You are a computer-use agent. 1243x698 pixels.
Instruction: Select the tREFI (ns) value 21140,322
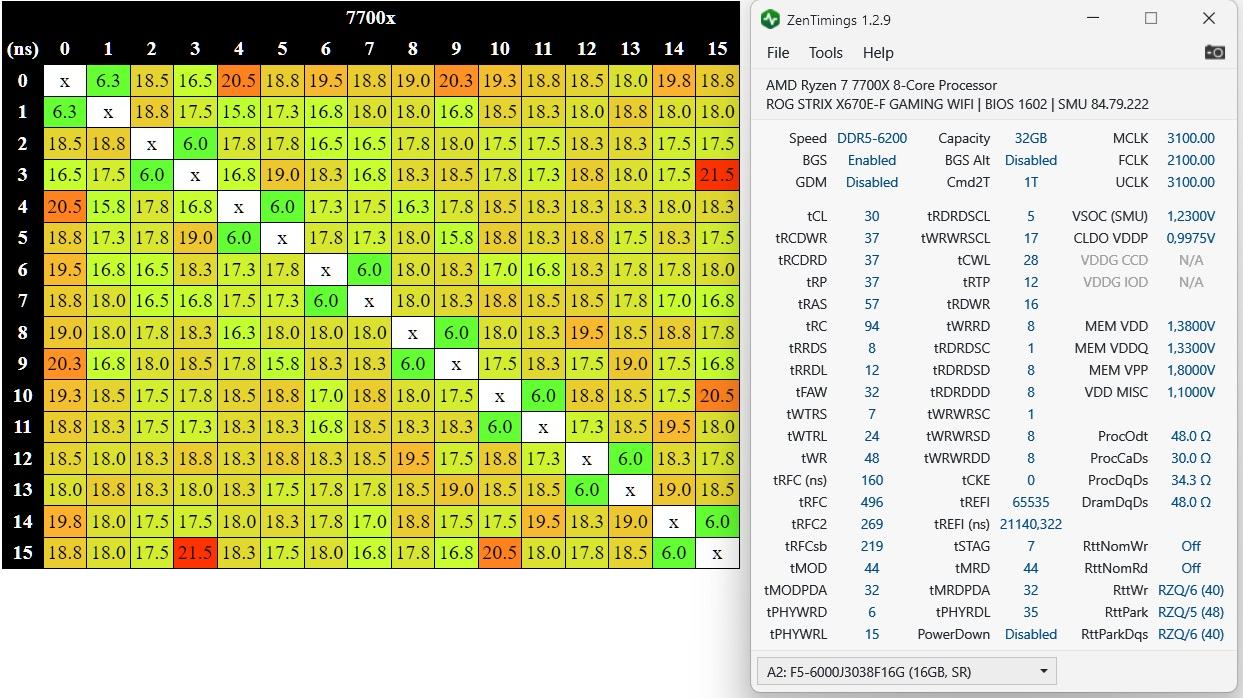pyautogui.click(x=1031, y=524)
